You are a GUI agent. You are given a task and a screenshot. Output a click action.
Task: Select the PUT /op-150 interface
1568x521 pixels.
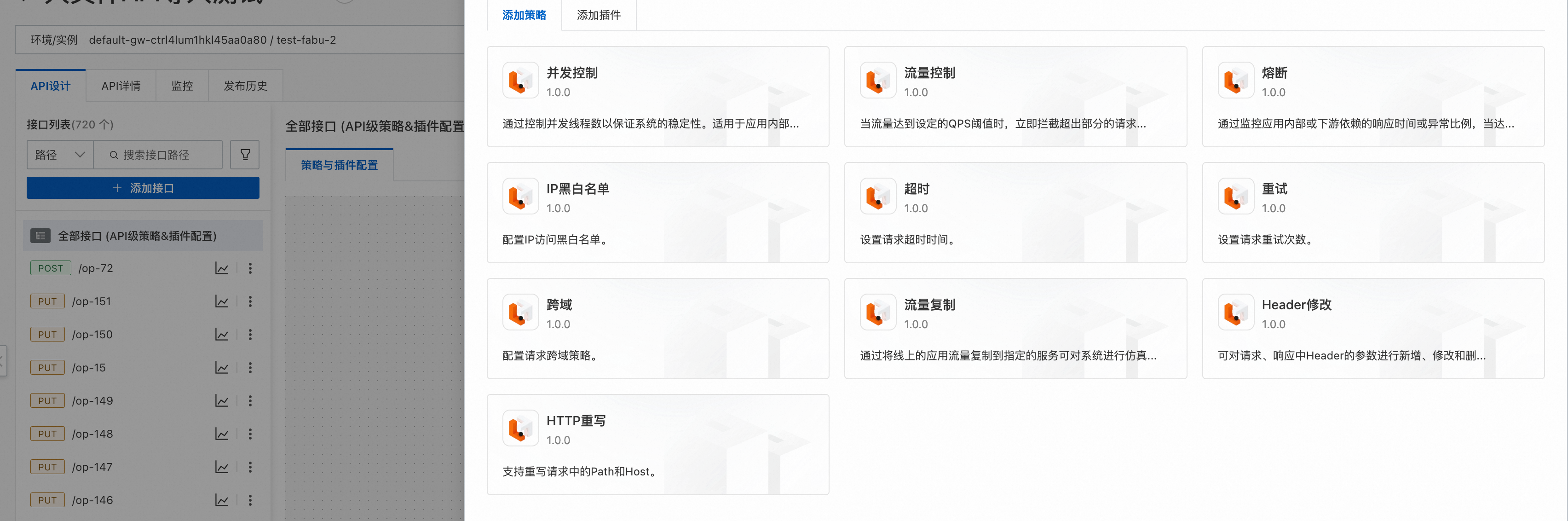tap(91, 335)
